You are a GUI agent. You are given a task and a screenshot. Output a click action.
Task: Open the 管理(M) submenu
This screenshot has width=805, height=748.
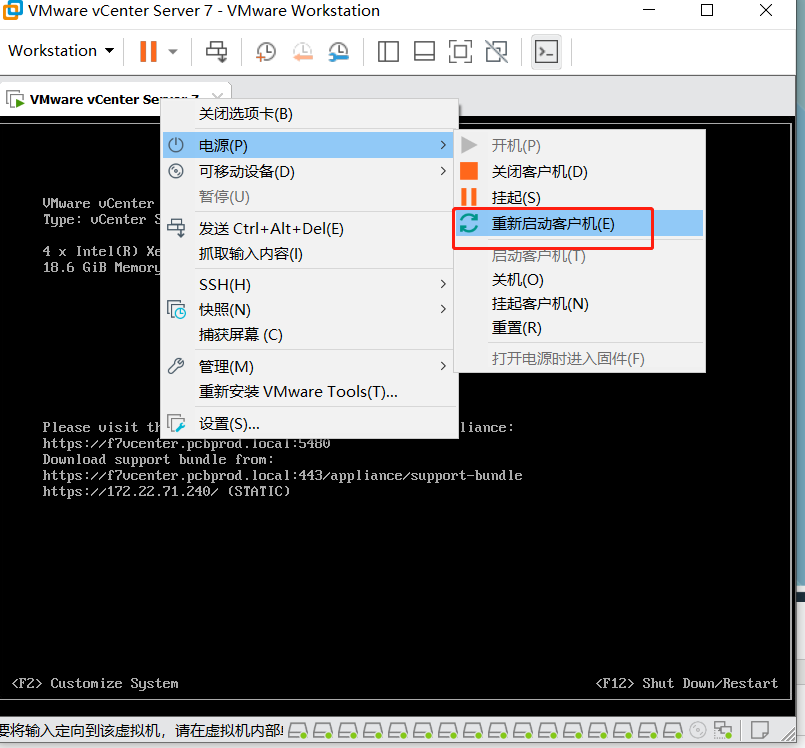(310, 367)
